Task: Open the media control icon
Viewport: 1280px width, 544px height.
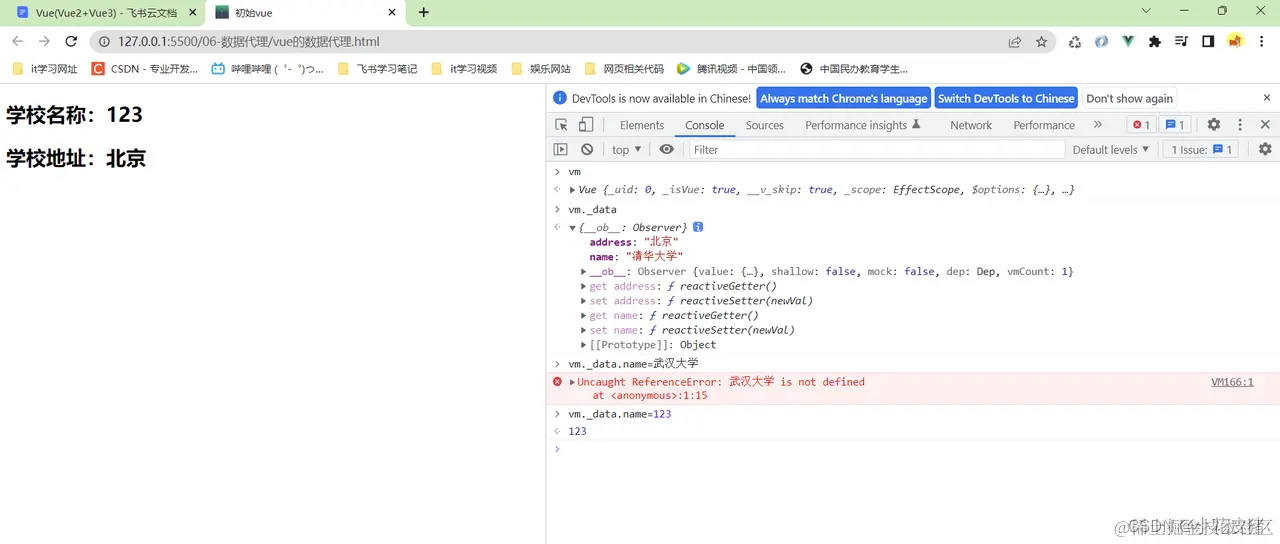Action: point(1182,42)
